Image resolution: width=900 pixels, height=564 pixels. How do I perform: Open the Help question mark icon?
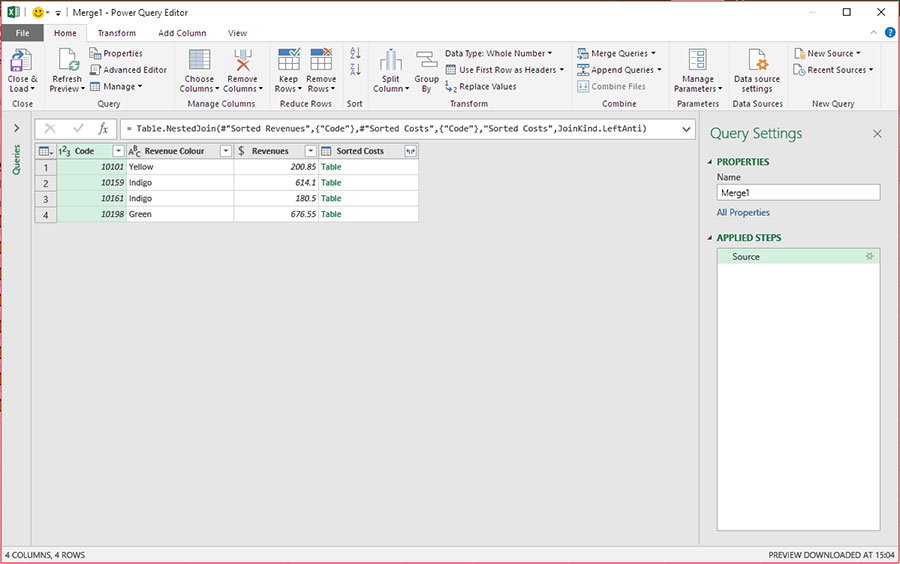coord(890,33)
